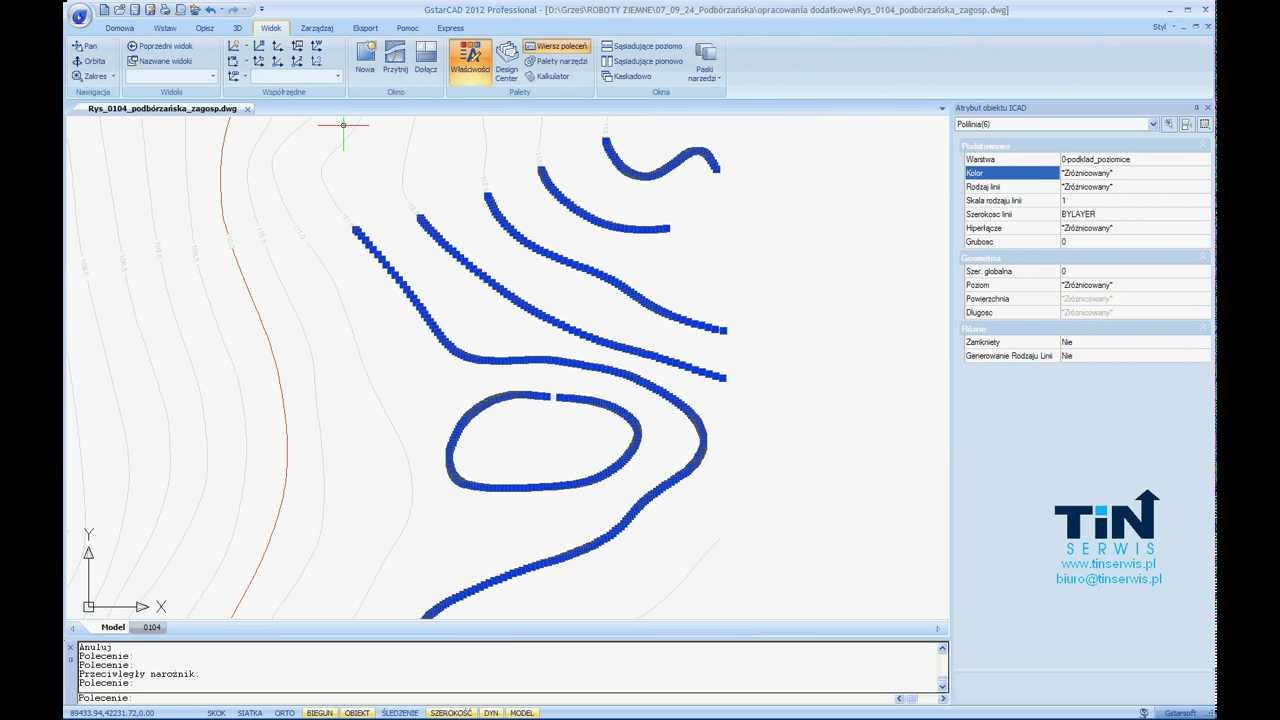Click the GstarCAD application menu orb
The width and height of the screenshot is (1280, 720).
pyautogui.click(x=80, y=15)
